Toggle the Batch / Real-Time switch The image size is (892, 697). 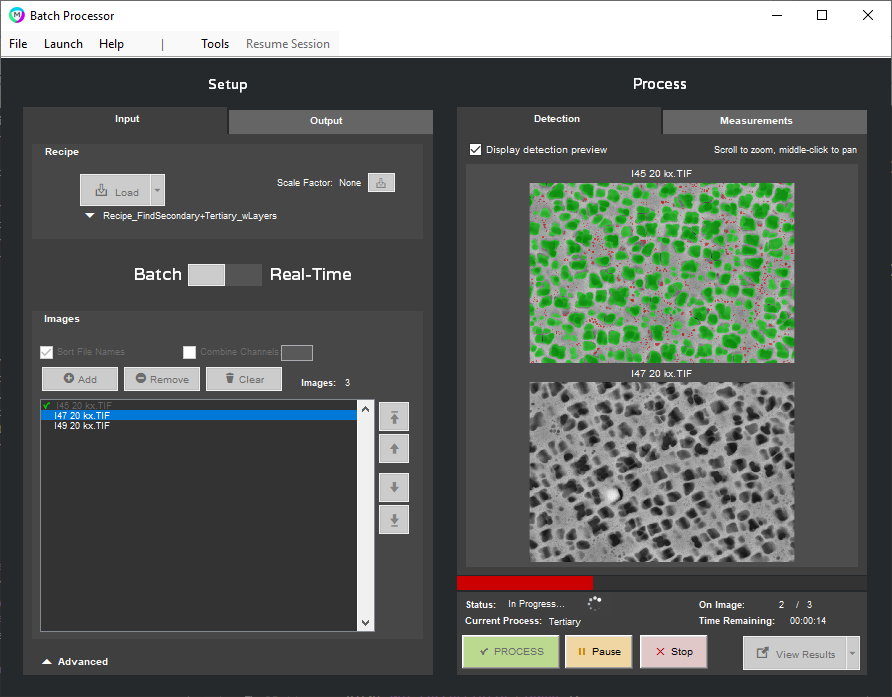(x=225, y=275)
